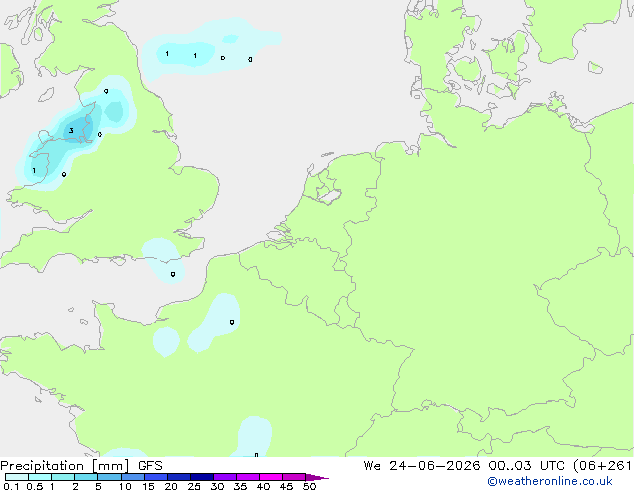This screenshot has height=490, width=634.
Task: Click the "0.1" legend scale label
Action: [x=11, y=486]
